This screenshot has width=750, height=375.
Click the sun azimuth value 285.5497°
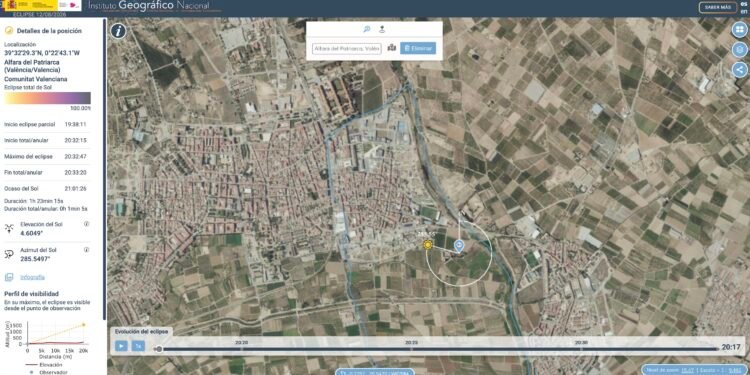tap(35, 259)
